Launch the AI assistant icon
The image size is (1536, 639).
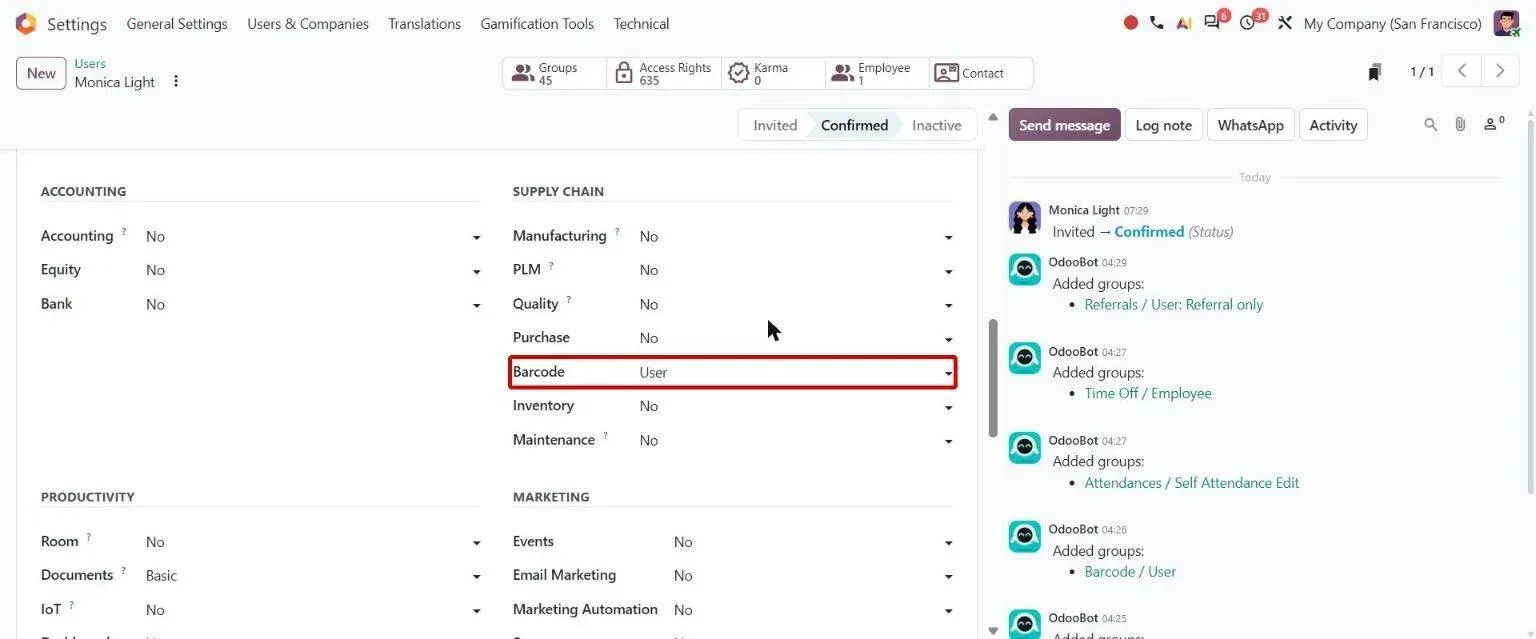point(1184,23)
